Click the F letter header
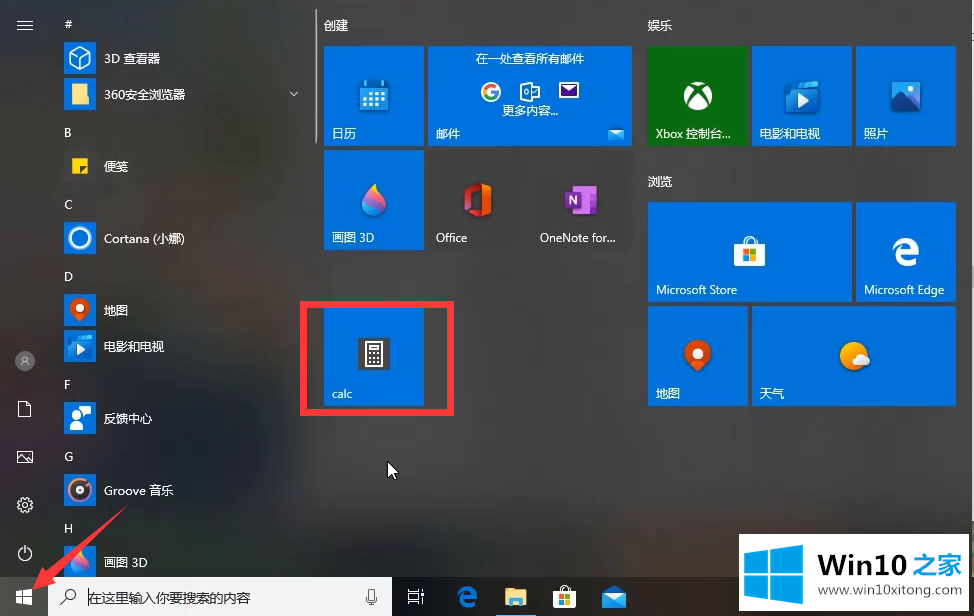The height and width of the screenshot is (616, 974). 67,384
